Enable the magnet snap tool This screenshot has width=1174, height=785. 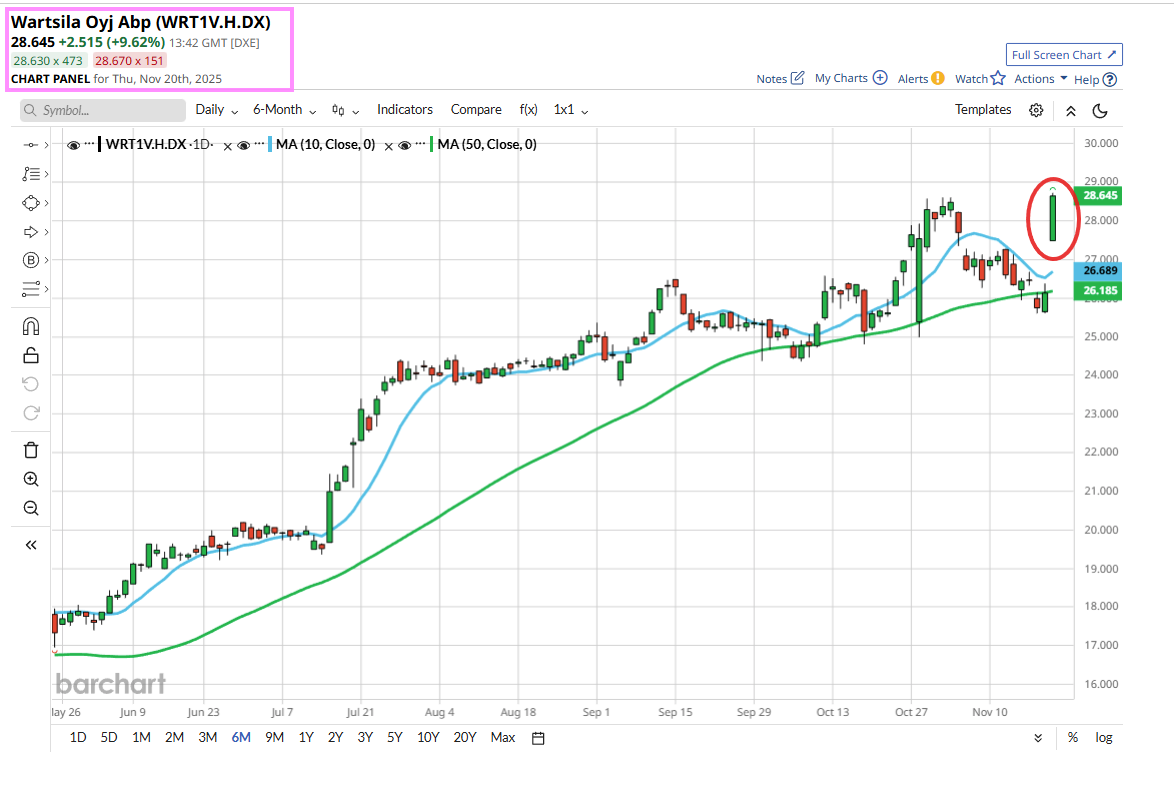pyautogui.click(x=31, y=326)
